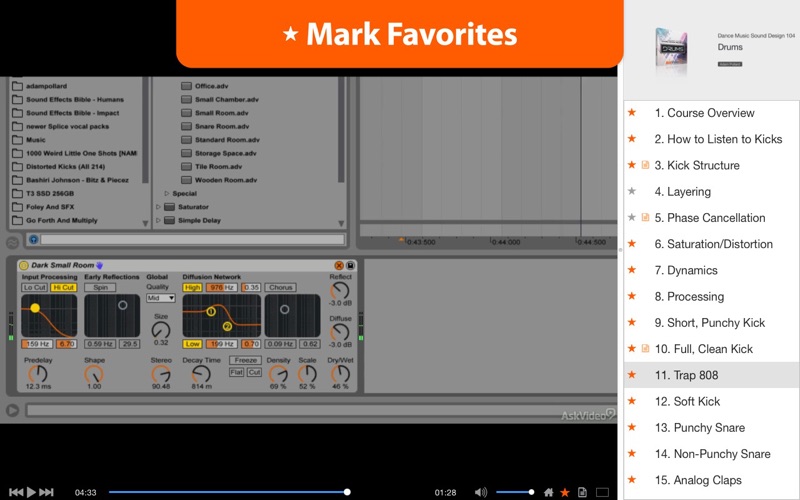This screenshot has width=800, height=500.
Task: Open lesson 4. Layering
Action: point(683,191)
